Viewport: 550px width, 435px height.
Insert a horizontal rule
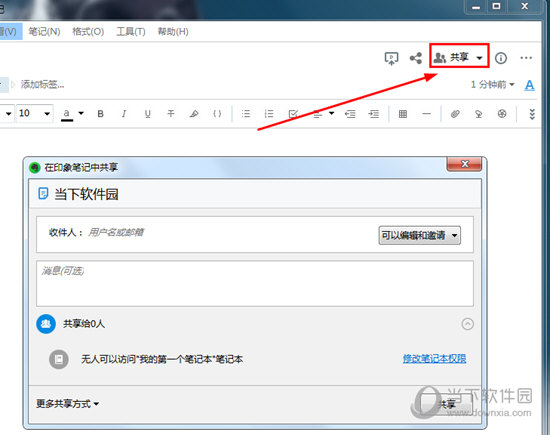(426, 114)
